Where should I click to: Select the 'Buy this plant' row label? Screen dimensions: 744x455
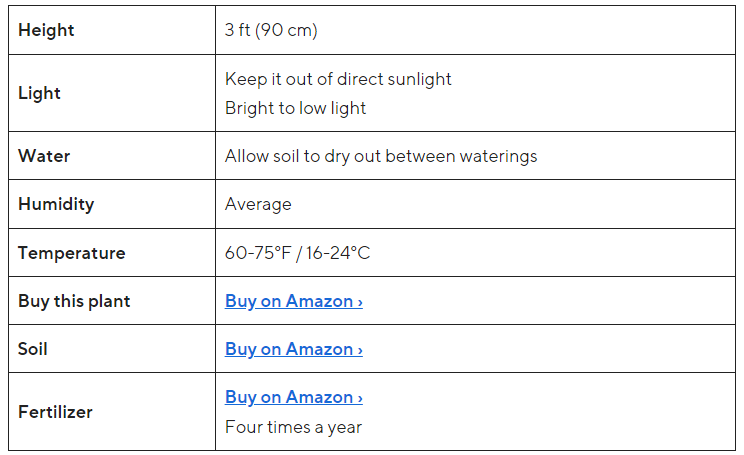tap(74, 301)
